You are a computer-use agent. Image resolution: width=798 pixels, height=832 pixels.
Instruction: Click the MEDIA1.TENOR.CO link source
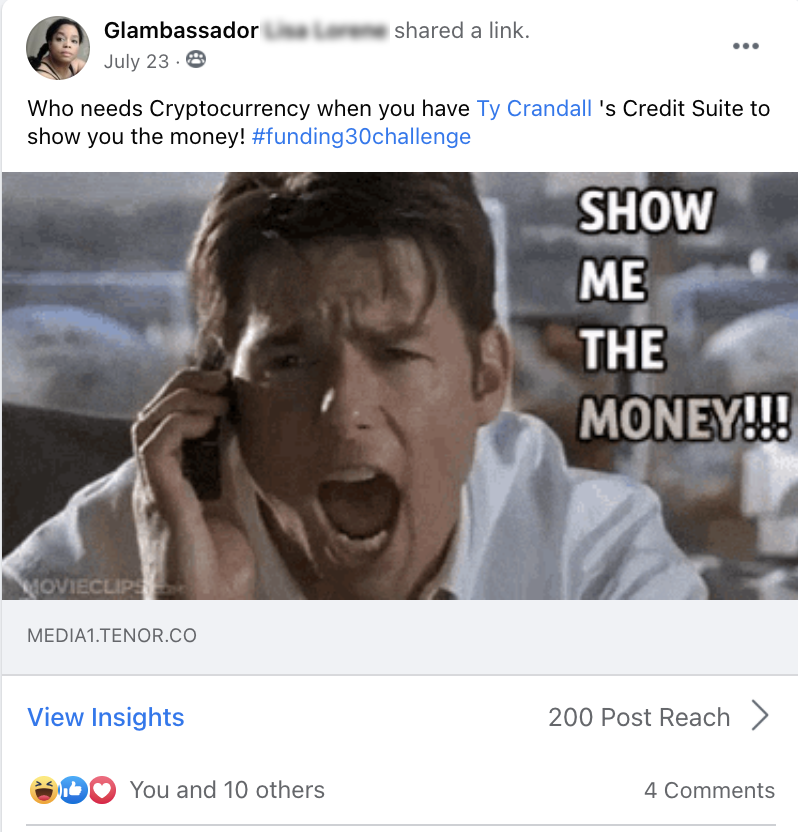pyautogui.click(x=112, y=636)
